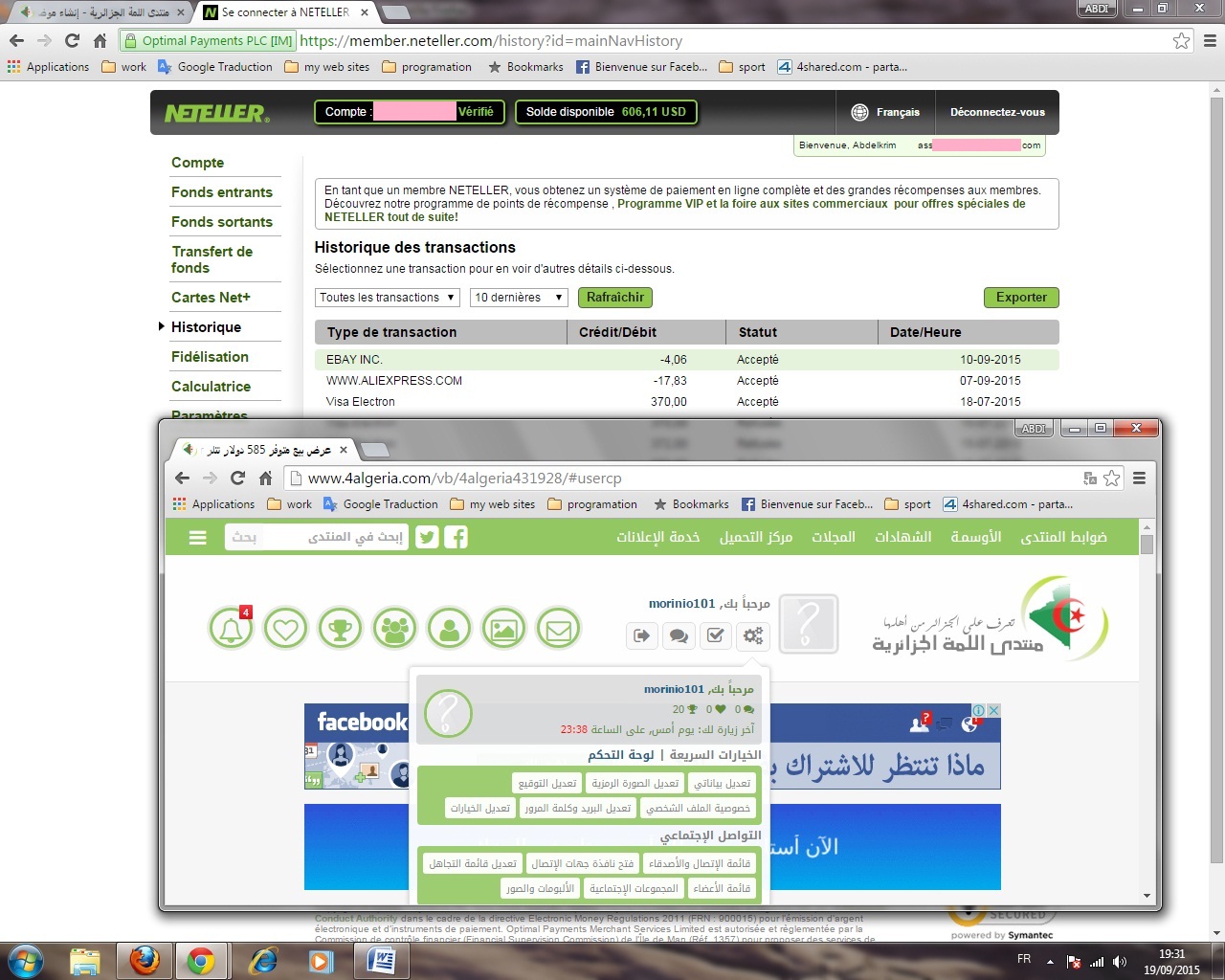
Task: Open the forum notifications bell icon
Action: point(231,629)
